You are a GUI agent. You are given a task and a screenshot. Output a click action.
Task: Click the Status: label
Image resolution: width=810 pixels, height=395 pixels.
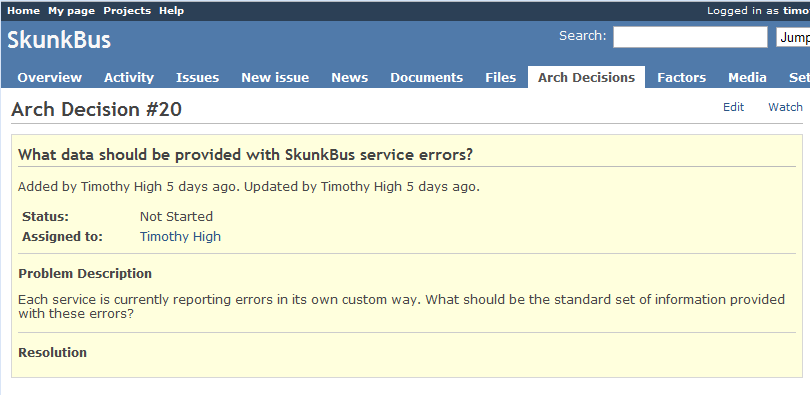[45, 216]
